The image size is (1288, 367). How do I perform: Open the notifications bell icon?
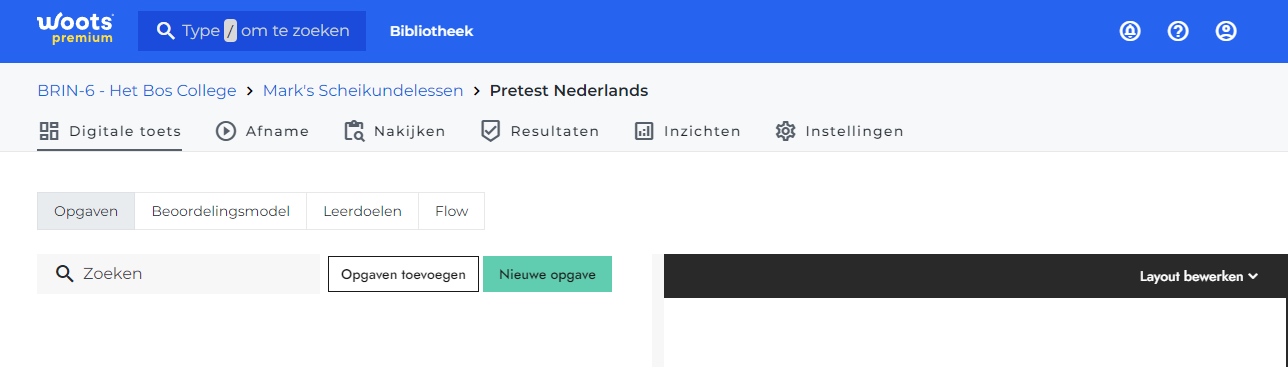(1130, 31)
